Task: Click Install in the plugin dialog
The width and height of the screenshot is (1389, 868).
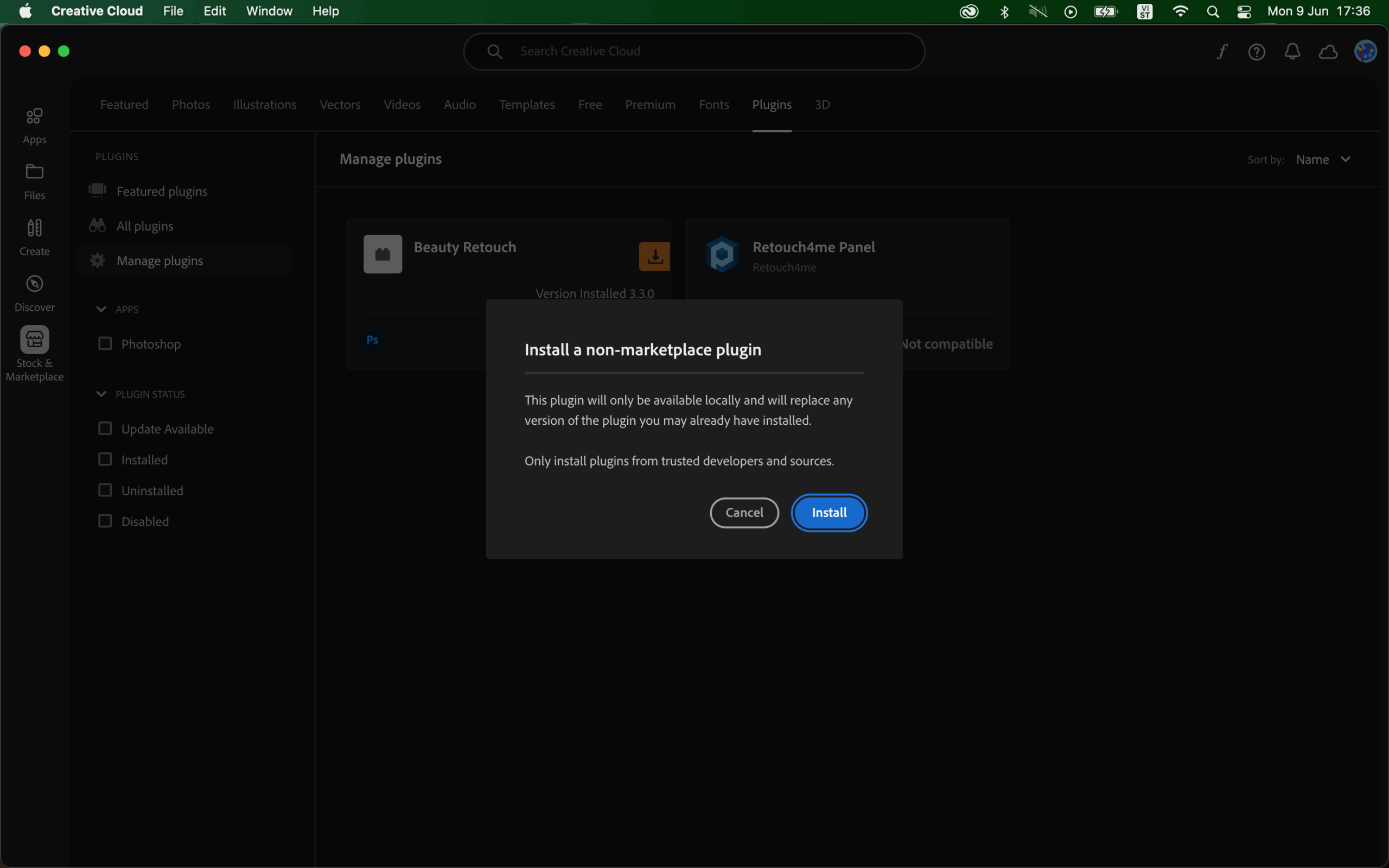Action: click(829, 513)
